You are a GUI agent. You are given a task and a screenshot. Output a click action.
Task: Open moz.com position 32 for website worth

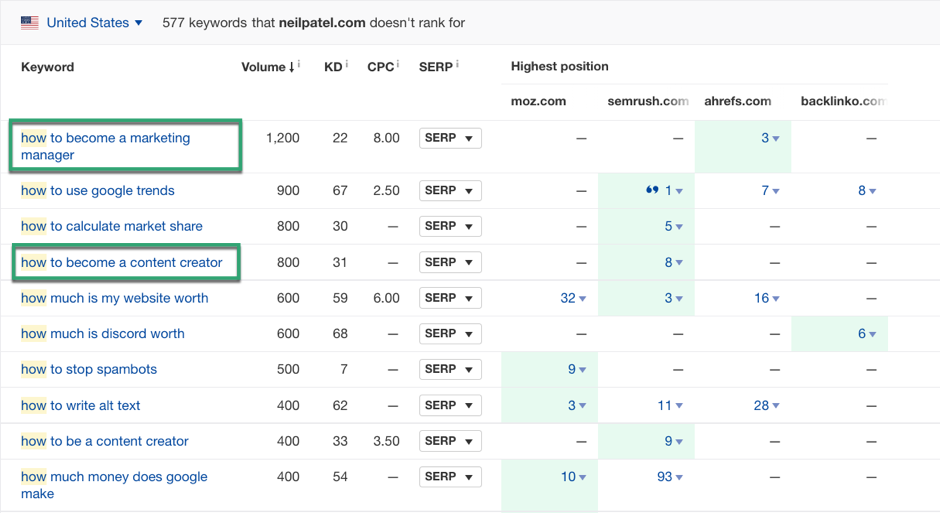[x=573, y=298]
